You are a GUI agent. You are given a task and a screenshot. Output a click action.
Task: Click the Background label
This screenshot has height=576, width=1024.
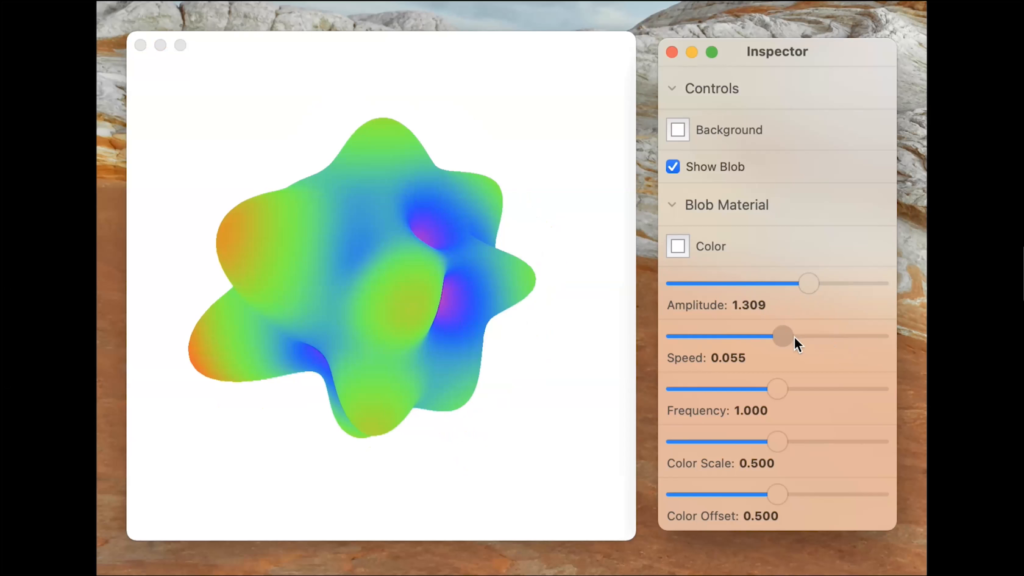[x=729, y=130]
